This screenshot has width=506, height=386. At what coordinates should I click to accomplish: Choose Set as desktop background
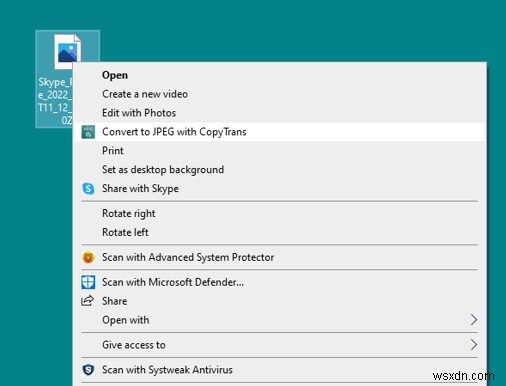(279, 170)
